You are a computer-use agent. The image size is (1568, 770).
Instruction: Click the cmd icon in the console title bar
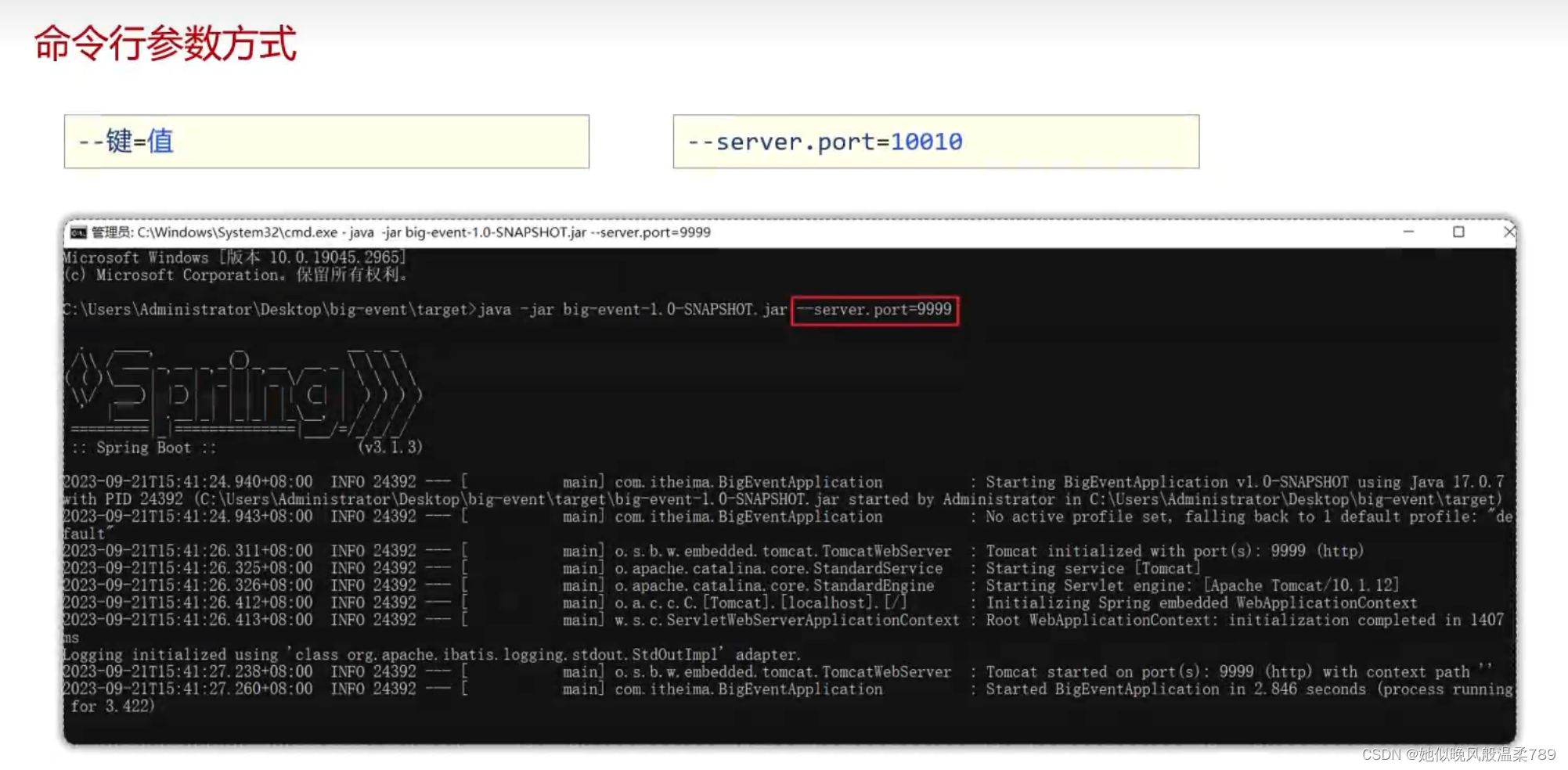tap(78, 232)
